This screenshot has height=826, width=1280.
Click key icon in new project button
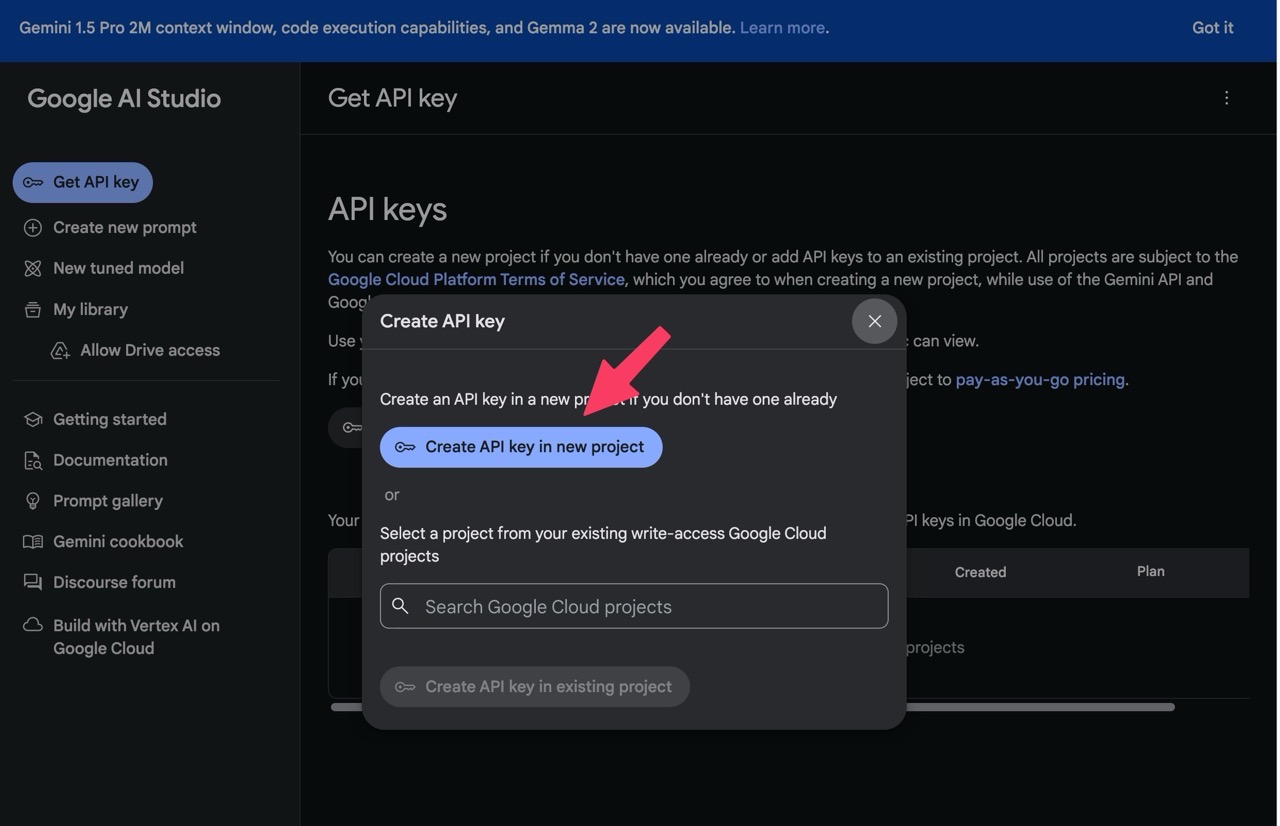click(405, 447)
